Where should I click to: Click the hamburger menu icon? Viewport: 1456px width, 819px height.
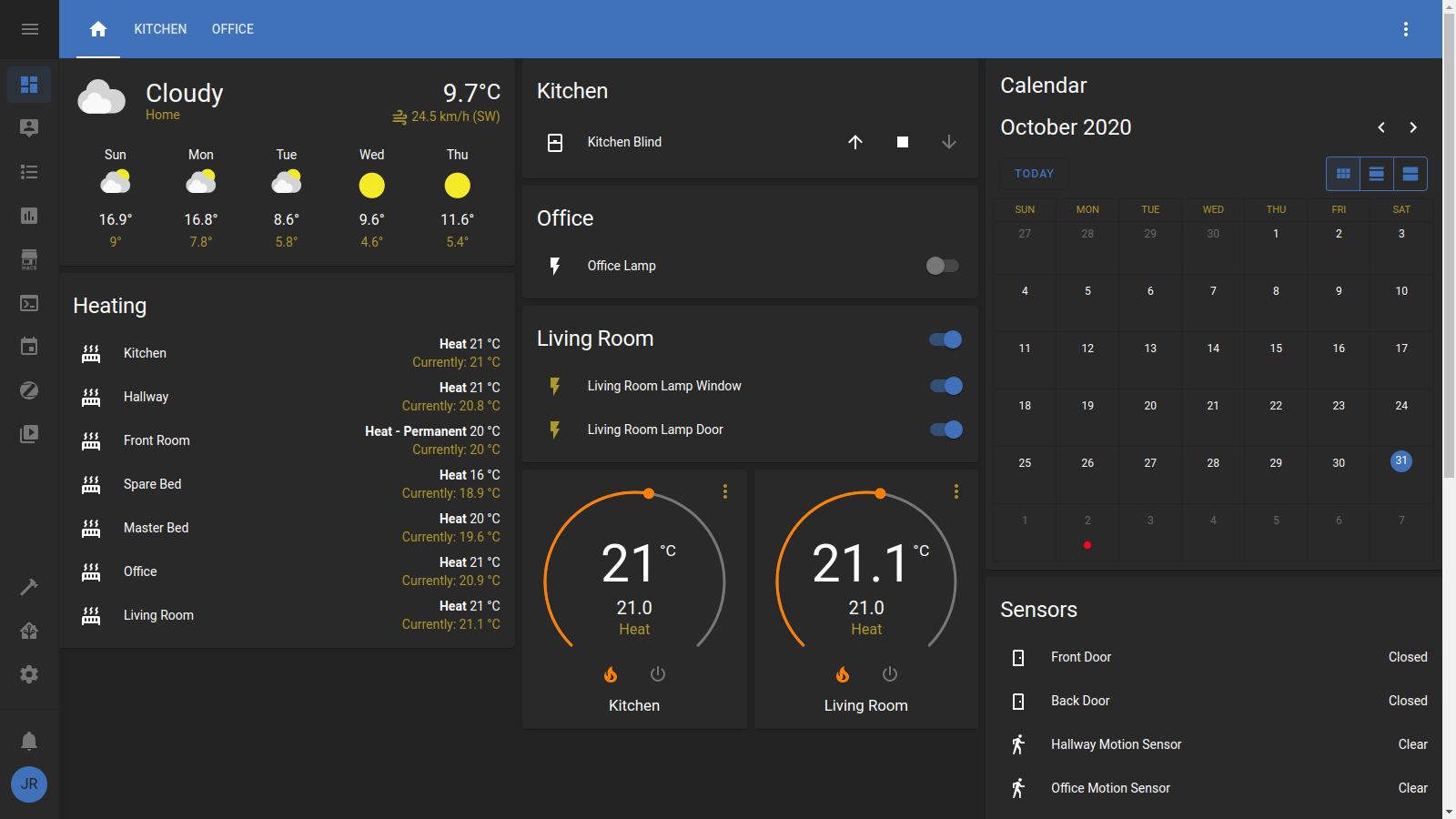tap(29, 29)
